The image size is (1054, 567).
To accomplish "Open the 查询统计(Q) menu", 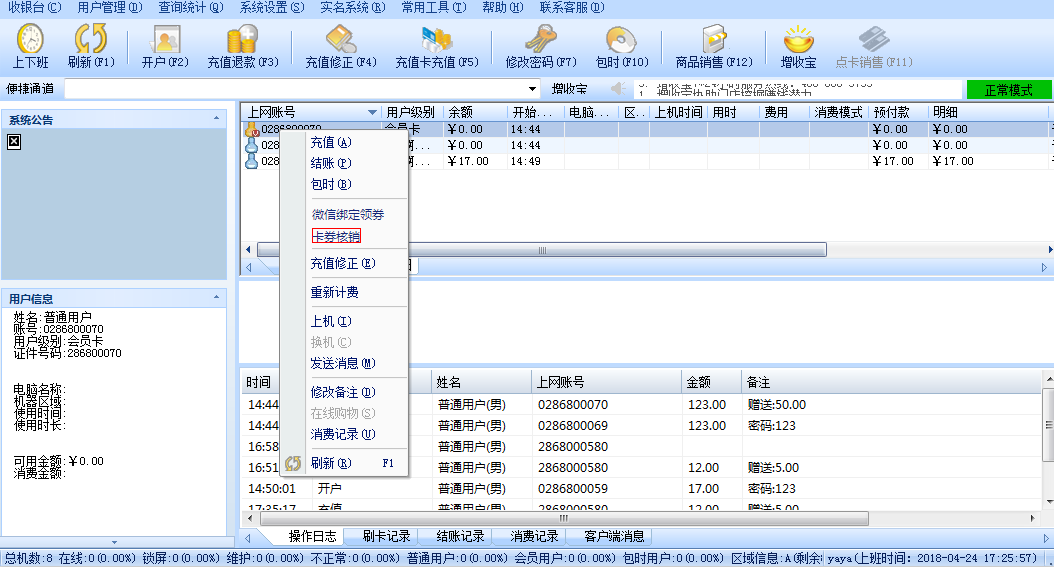I will click(191, 7).
